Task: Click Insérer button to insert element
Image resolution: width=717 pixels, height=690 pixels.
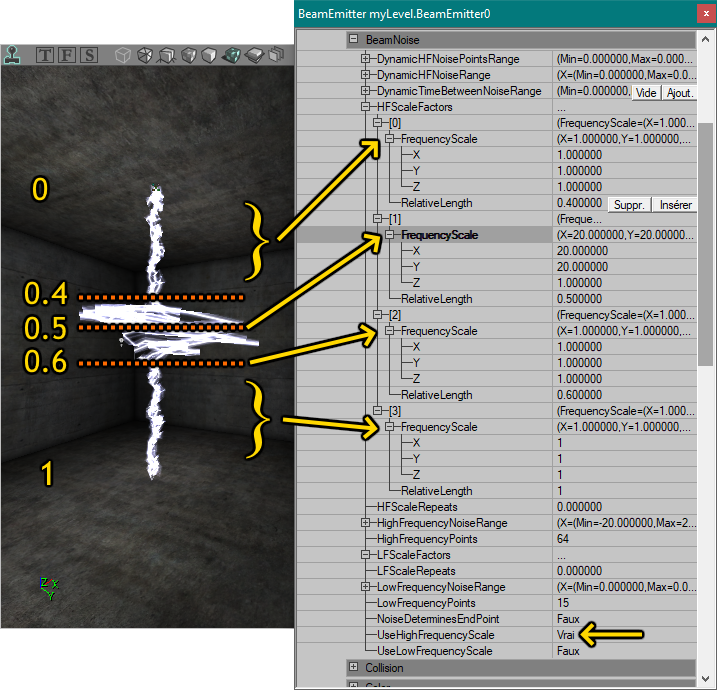Action: click(x=675, y=205)
